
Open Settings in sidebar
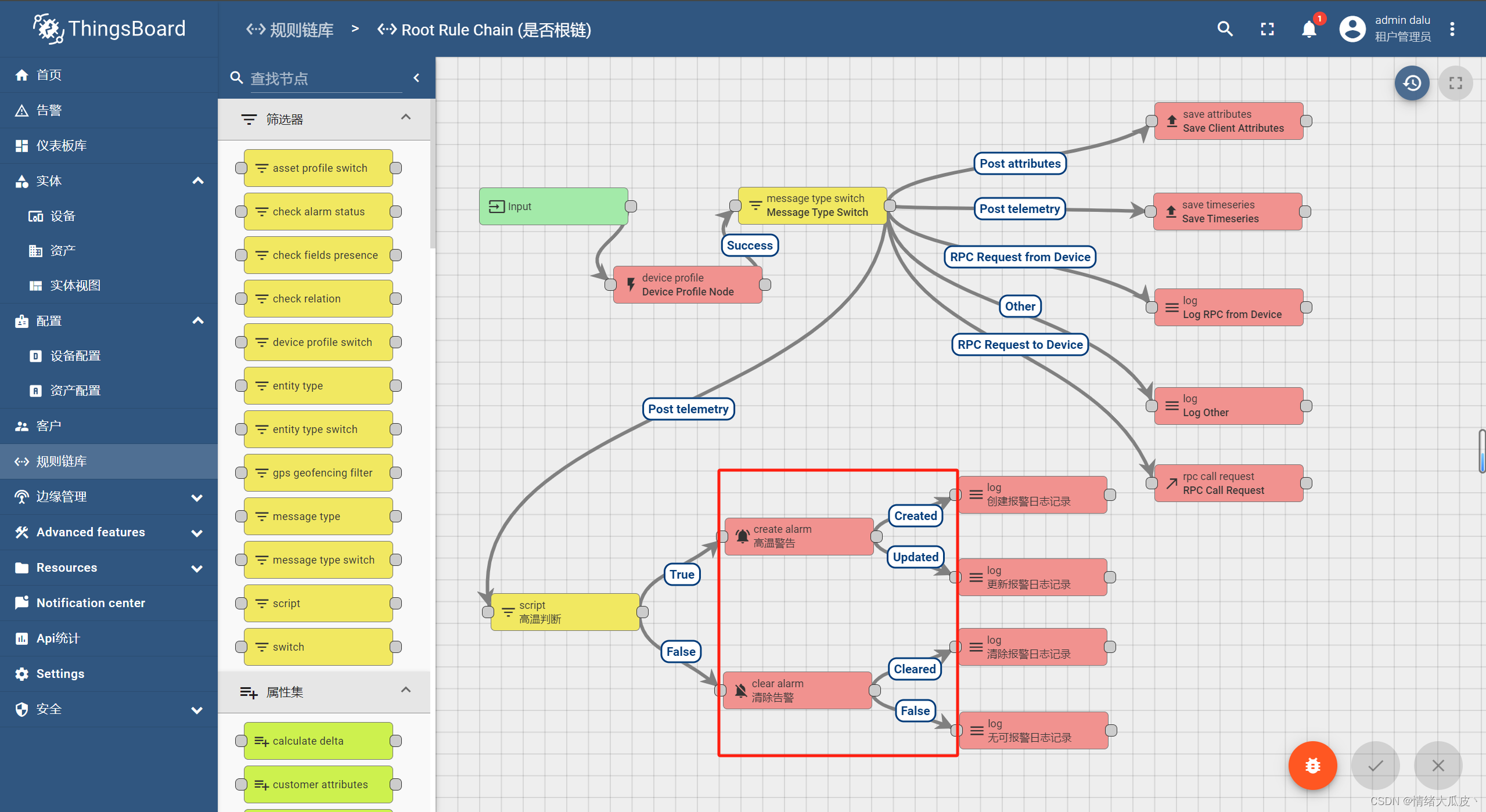109,674
